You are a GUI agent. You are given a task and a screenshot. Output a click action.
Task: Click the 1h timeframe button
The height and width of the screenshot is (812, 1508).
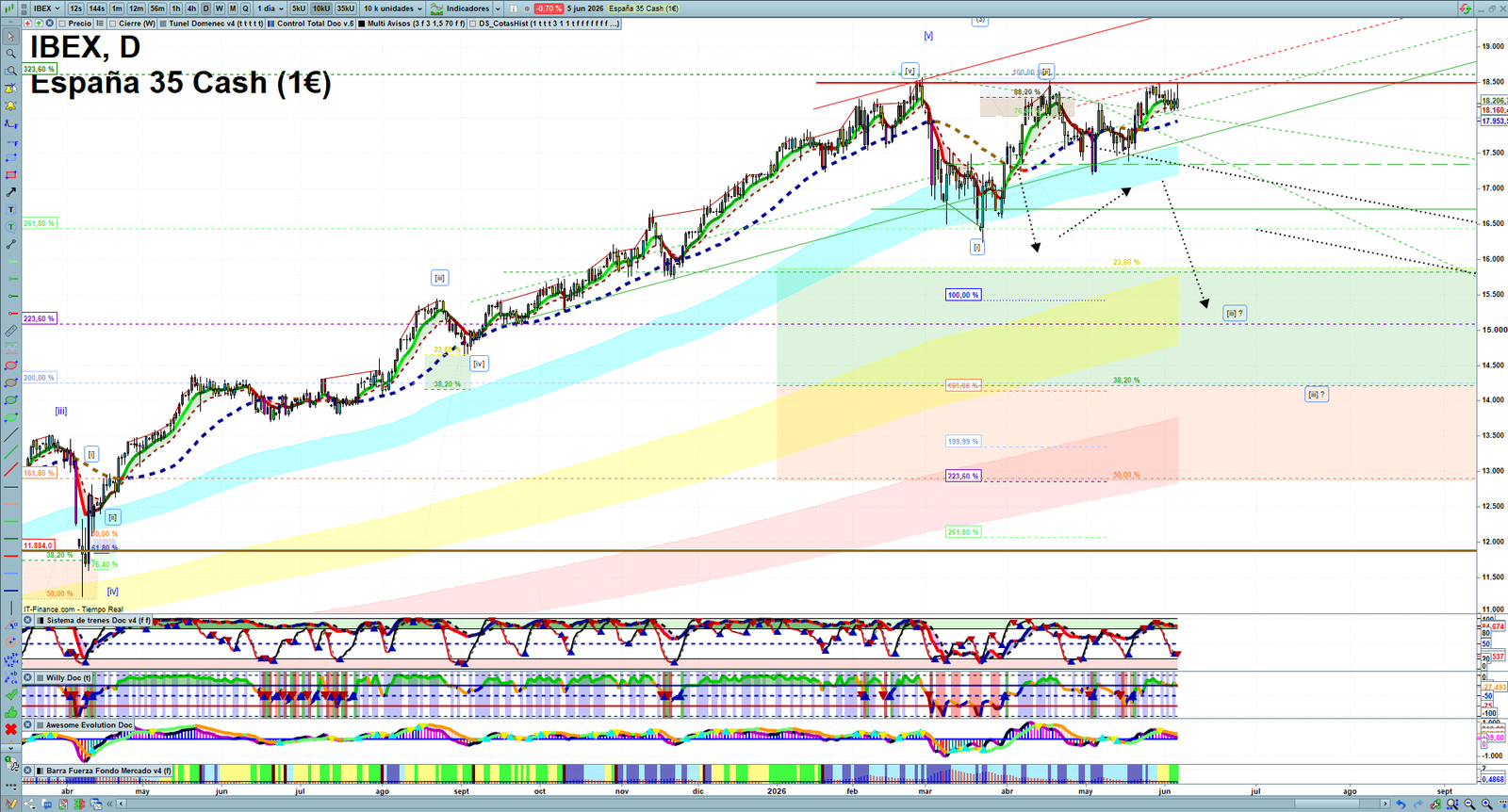[176, 8]
